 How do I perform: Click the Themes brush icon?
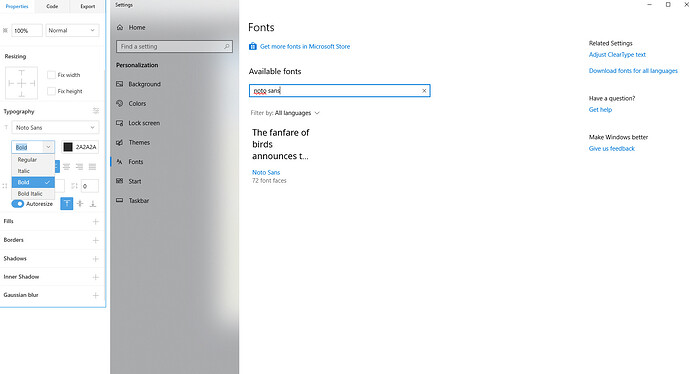tap(119, 142)
